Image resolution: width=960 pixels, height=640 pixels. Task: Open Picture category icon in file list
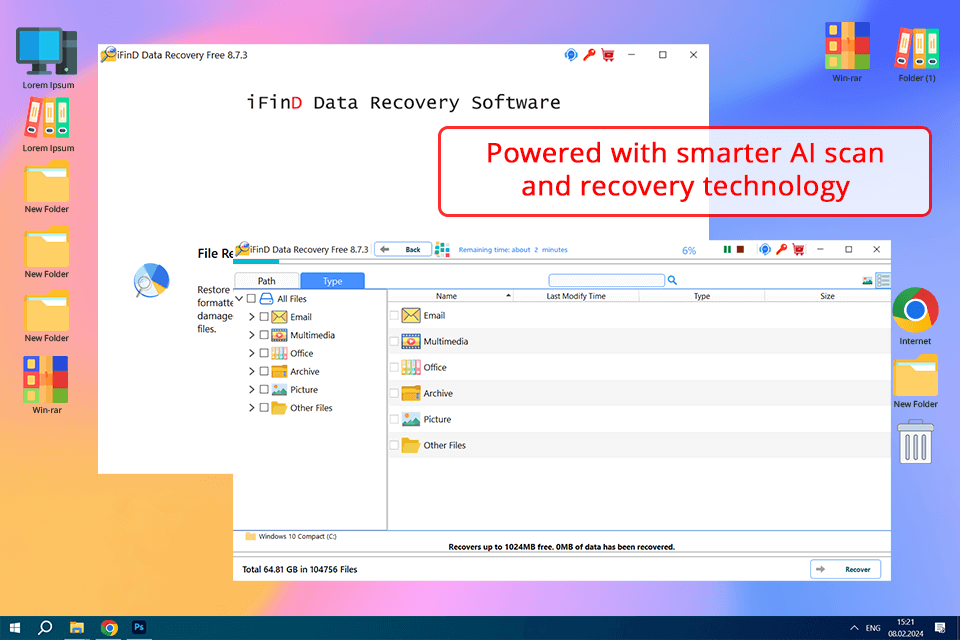[411, 420]
